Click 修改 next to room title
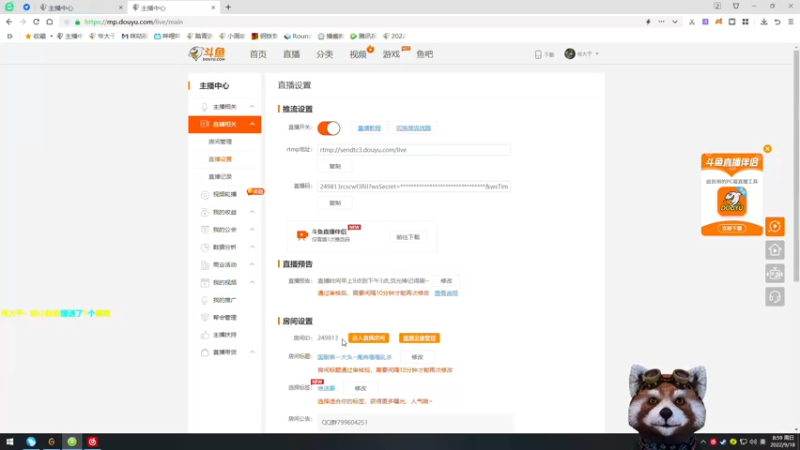Screen dimensions: 800x450 tap(417, 357)
